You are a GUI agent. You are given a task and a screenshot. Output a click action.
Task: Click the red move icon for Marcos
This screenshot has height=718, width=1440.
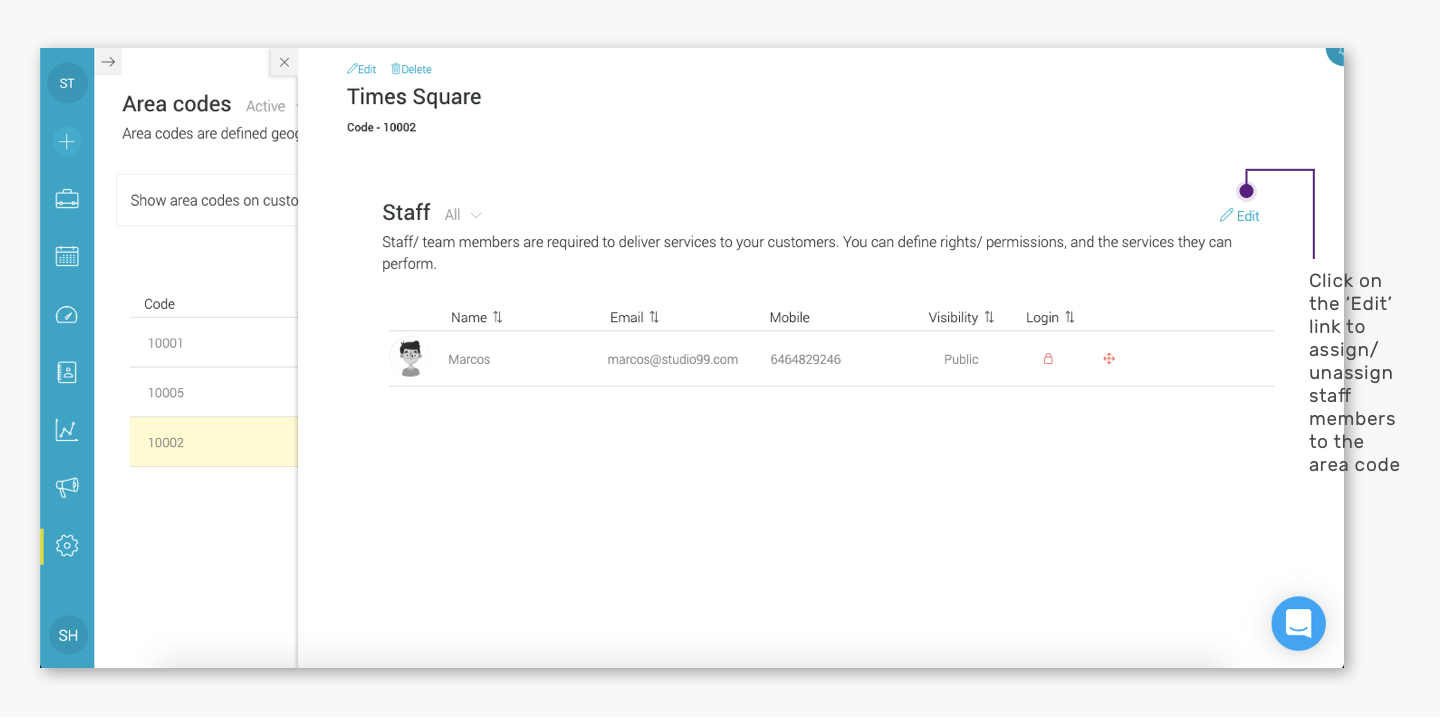(1109, 359)
